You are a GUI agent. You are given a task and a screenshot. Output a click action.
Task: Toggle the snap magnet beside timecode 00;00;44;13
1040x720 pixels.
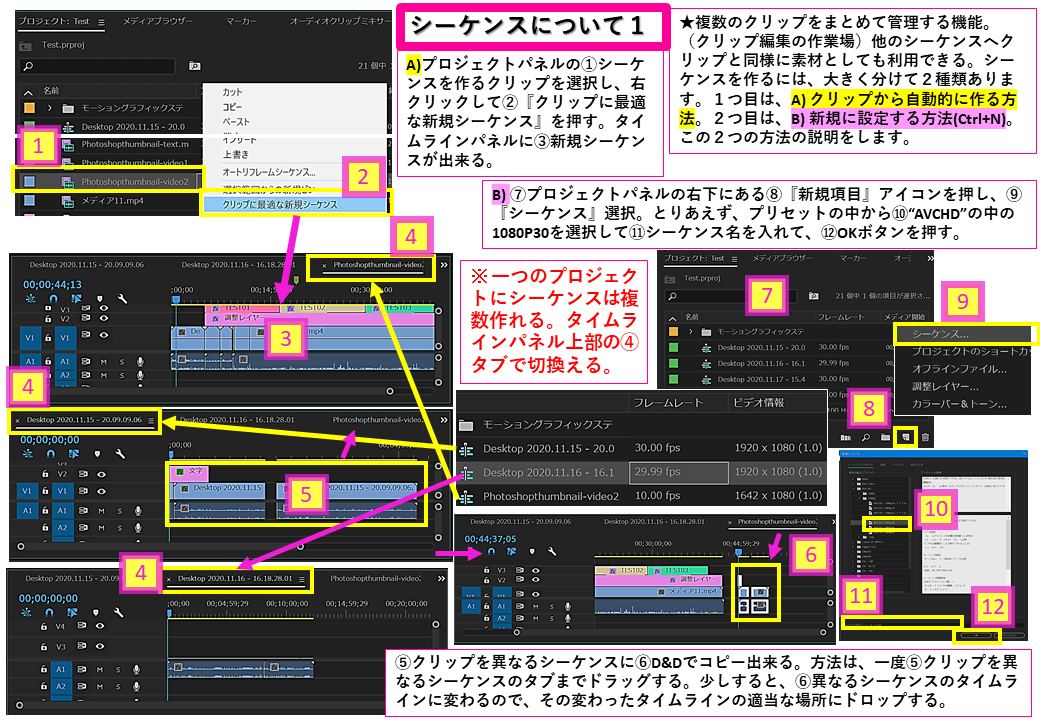tap(52, 300)
